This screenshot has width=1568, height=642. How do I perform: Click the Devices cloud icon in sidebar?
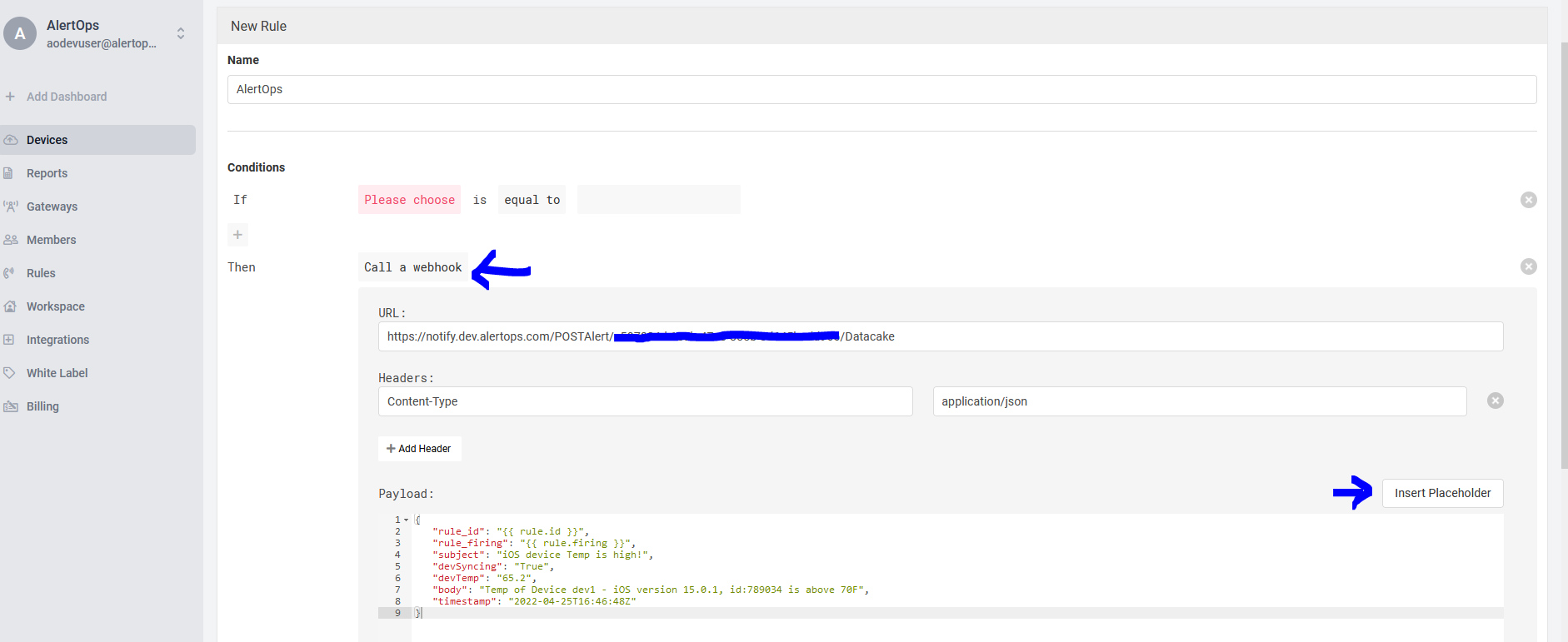coord(11,140)
